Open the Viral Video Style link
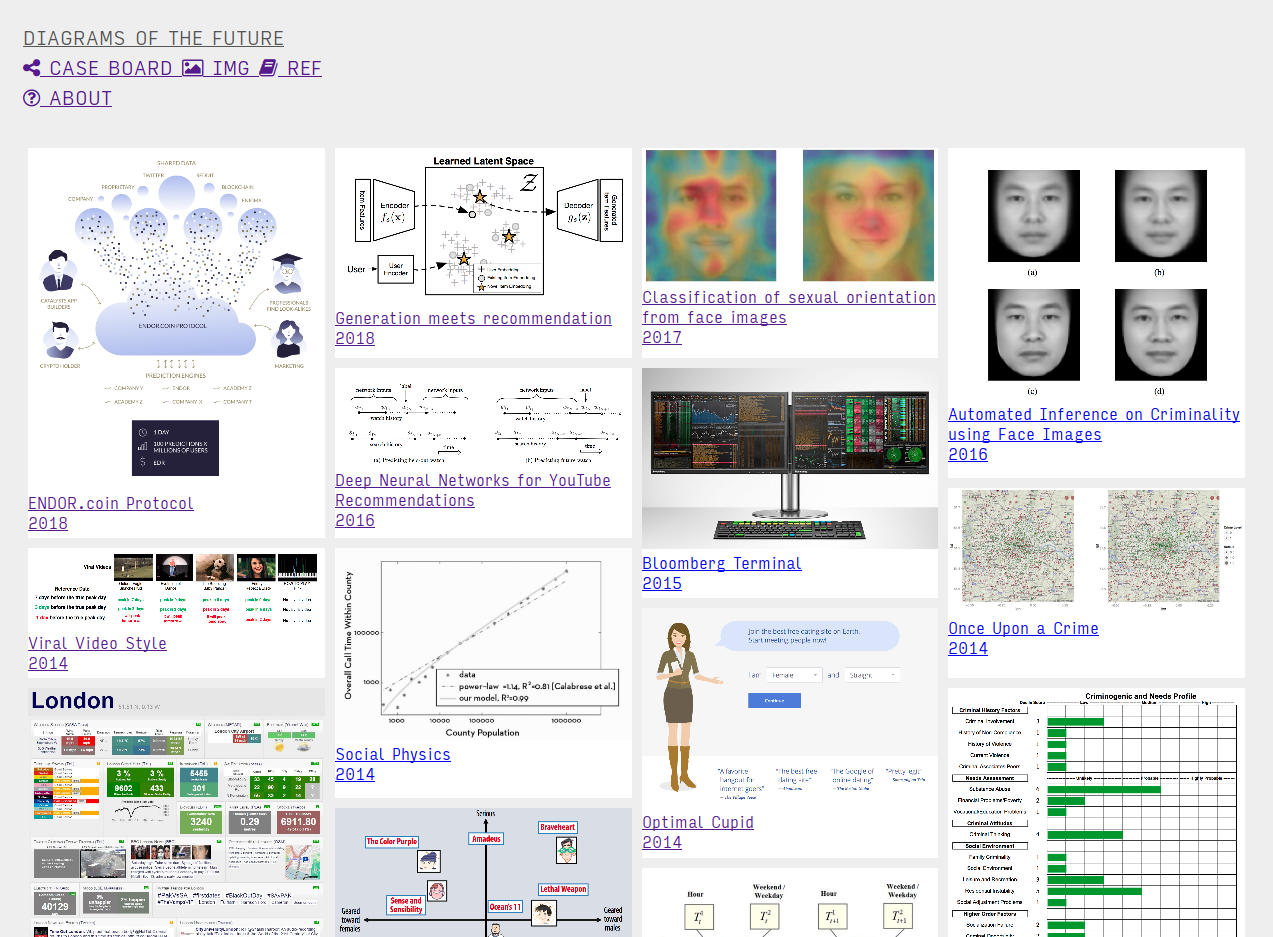 (97, 643)
